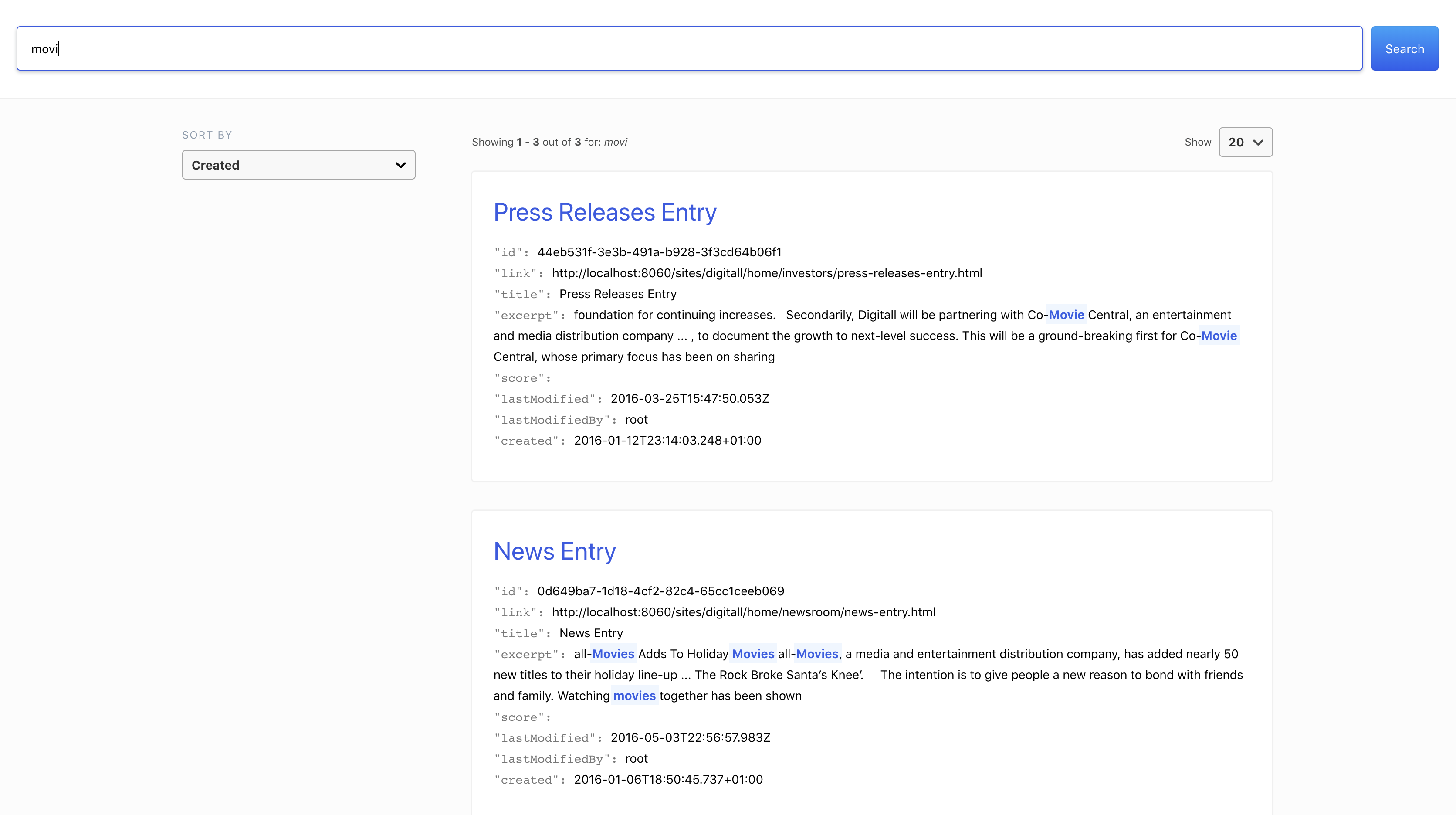
Task: Click the chevron arrow in Created dropdown
Action: pos(400,165)
